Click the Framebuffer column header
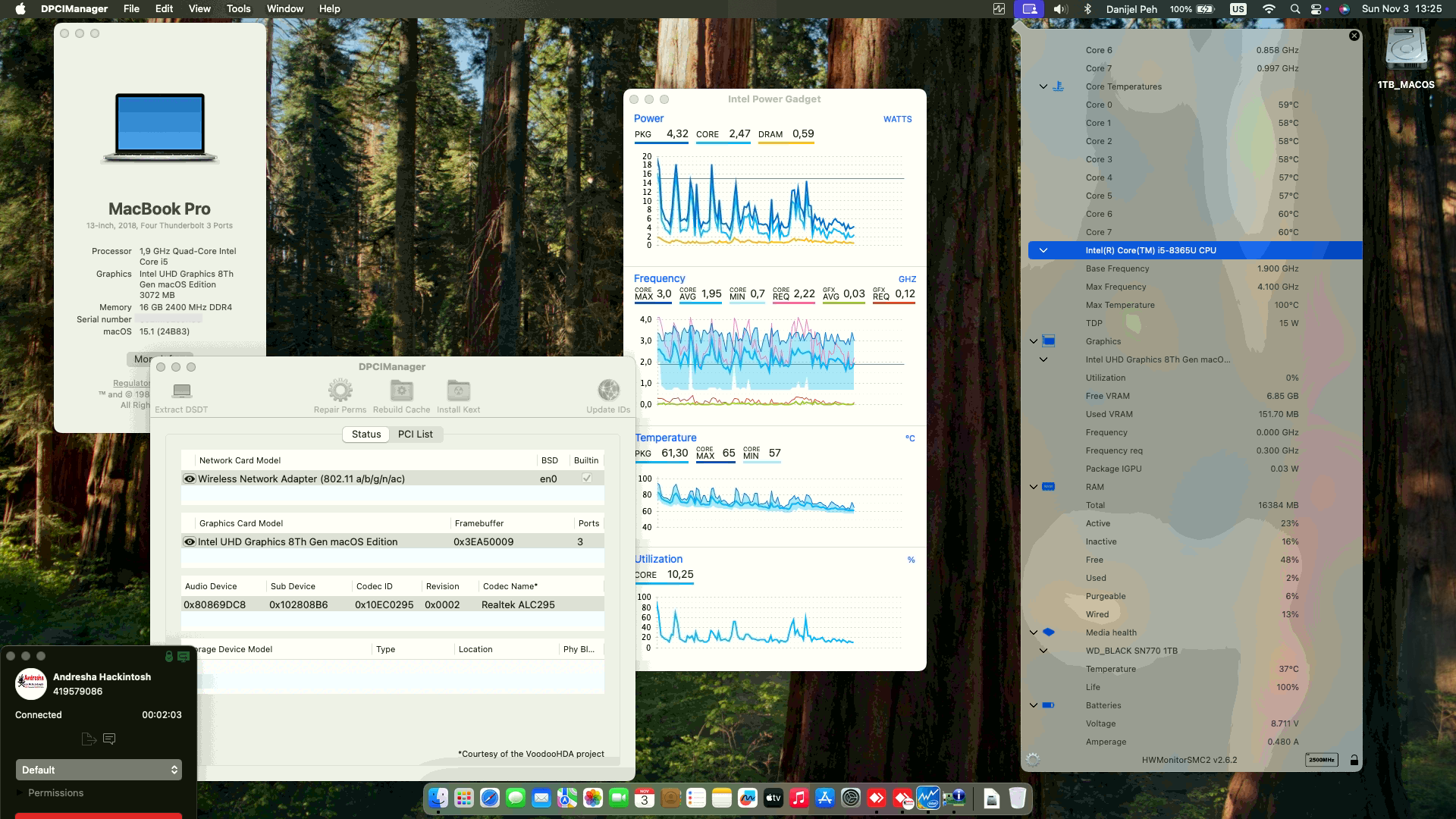Screen dimensions: 1456x819 pos(479,523)
